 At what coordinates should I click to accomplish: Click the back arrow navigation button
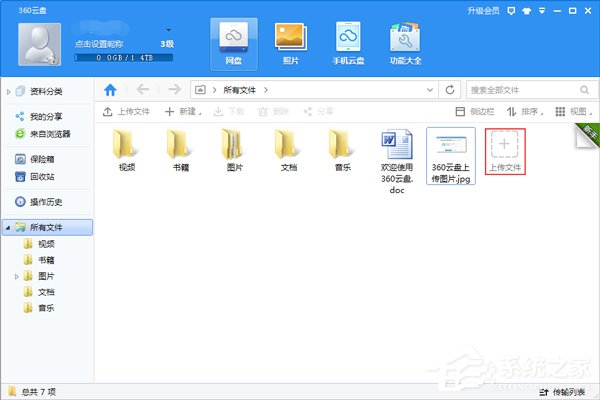143,90
